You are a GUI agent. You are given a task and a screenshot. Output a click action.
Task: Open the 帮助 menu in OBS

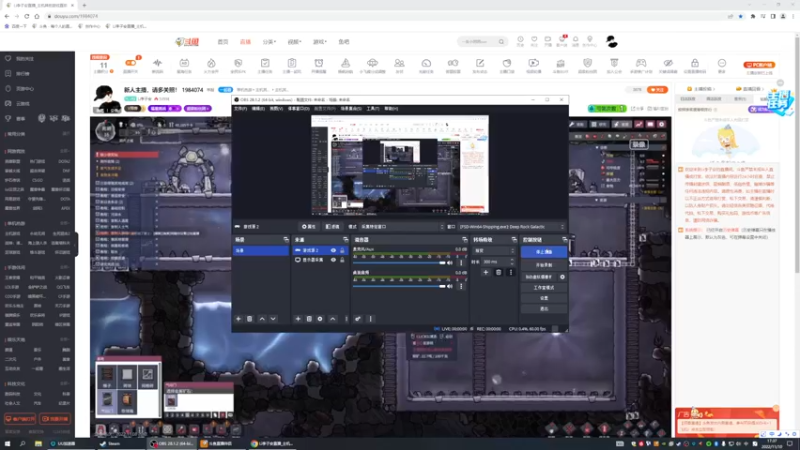[391, 109]
